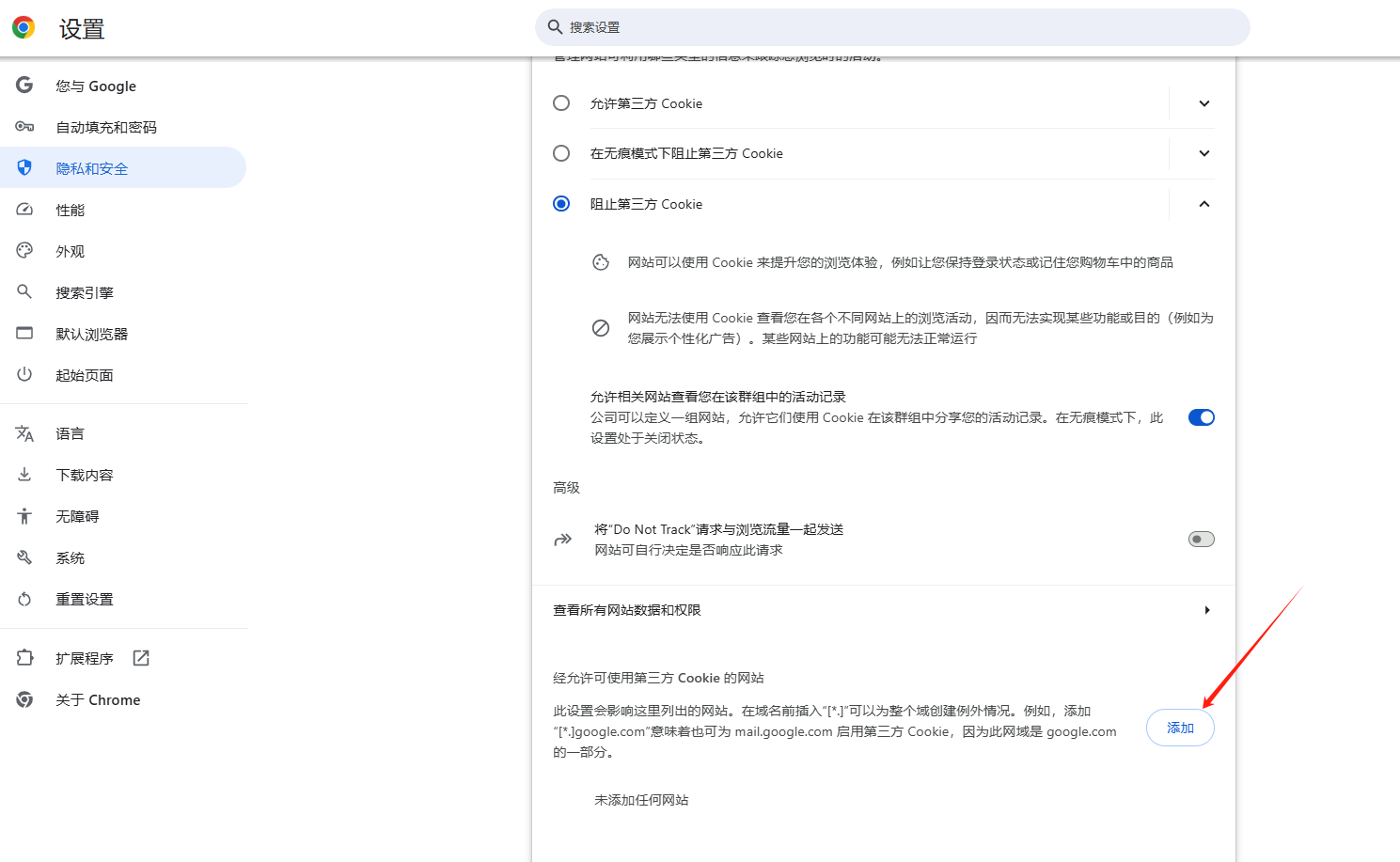
Task: Select 阻止第三方 Cookie radio button
Action: click(x=561, y=204)
